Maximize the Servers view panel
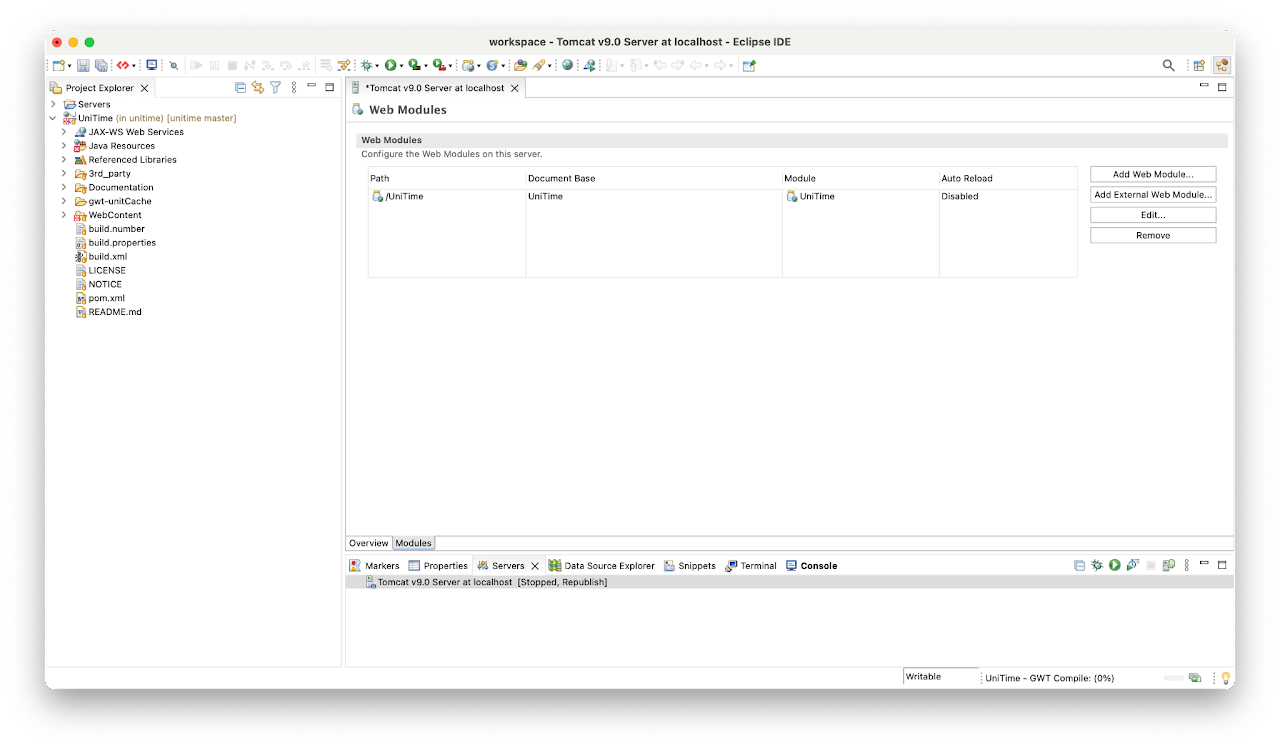Screen dimensions: 1280x749 coord(1222,565)
